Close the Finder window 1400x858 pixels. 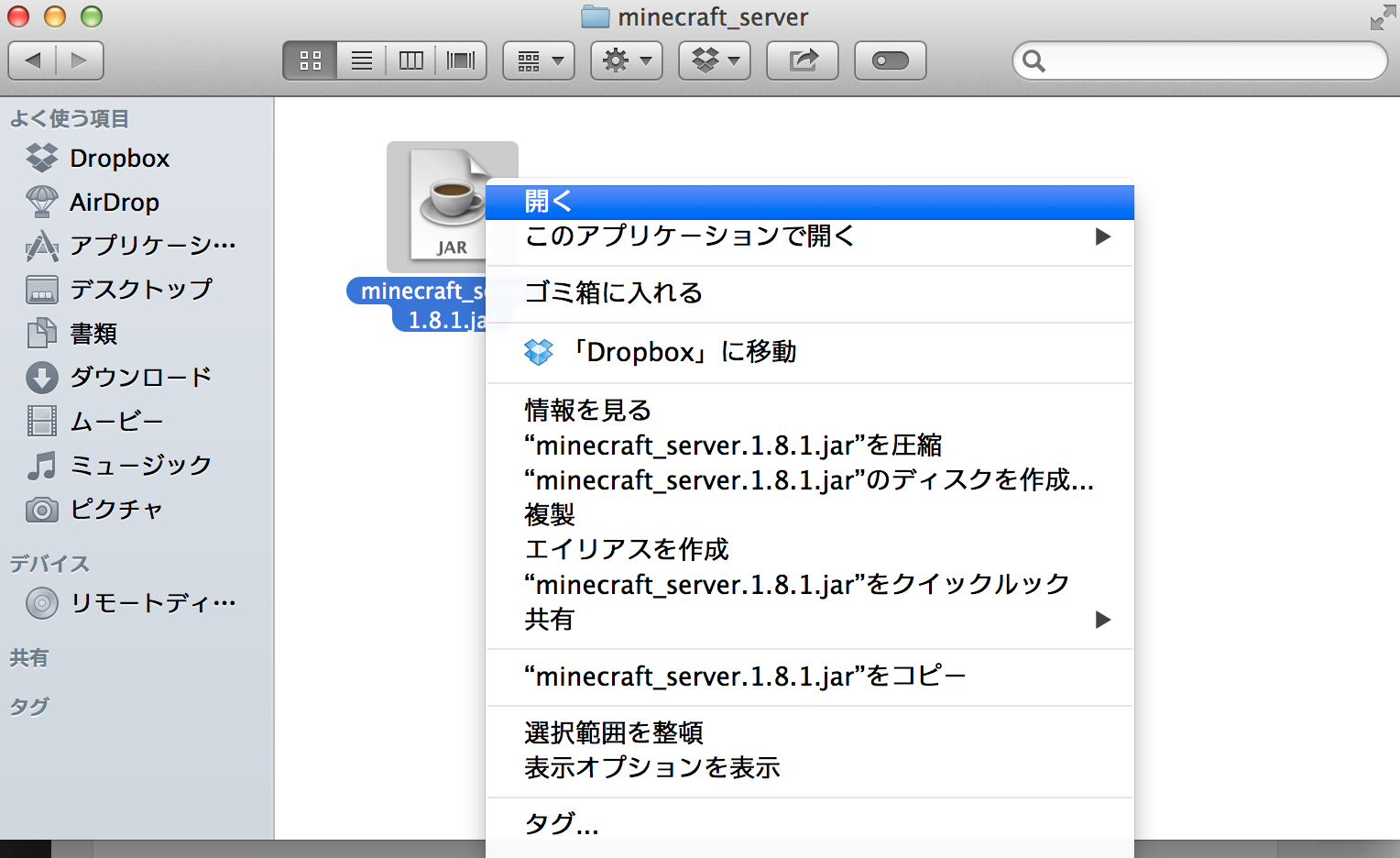click(18, 16)
